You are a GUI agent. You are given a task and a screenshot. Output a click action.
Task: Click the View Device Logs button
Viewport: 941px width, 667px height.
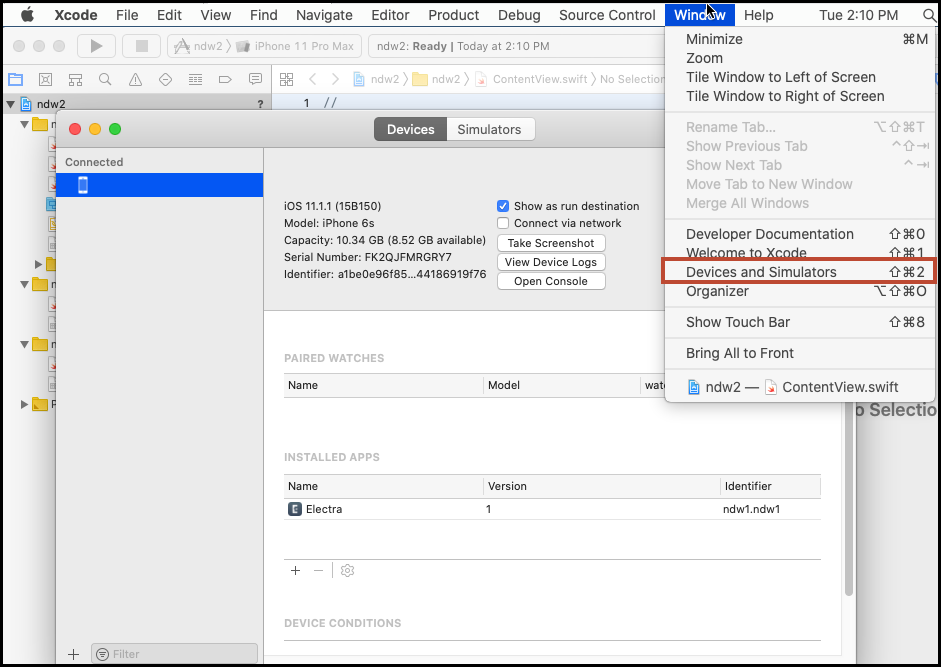pyautogui.click(x=551, y=262)
